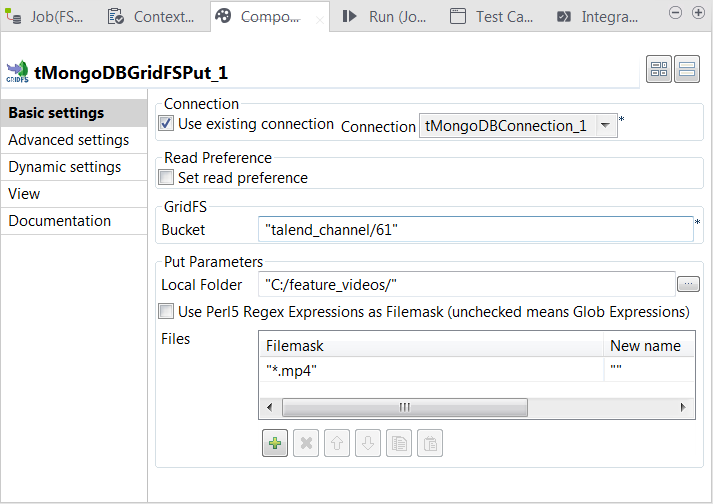Switch to the Test Cases tab
This screenshot has height=504, width=713.
click(493, 16)
